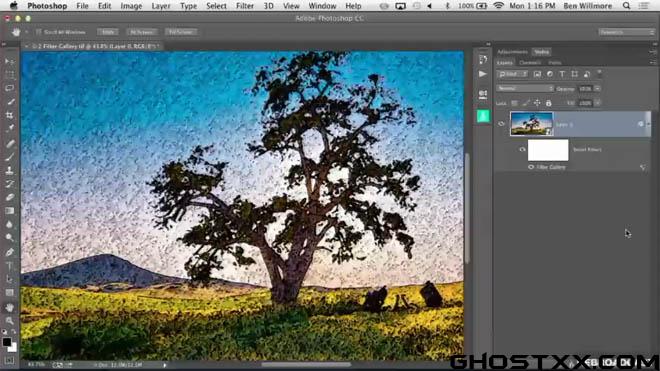Switch to the Channels tab
660x371 pixels.
click(x=530, y=63)
